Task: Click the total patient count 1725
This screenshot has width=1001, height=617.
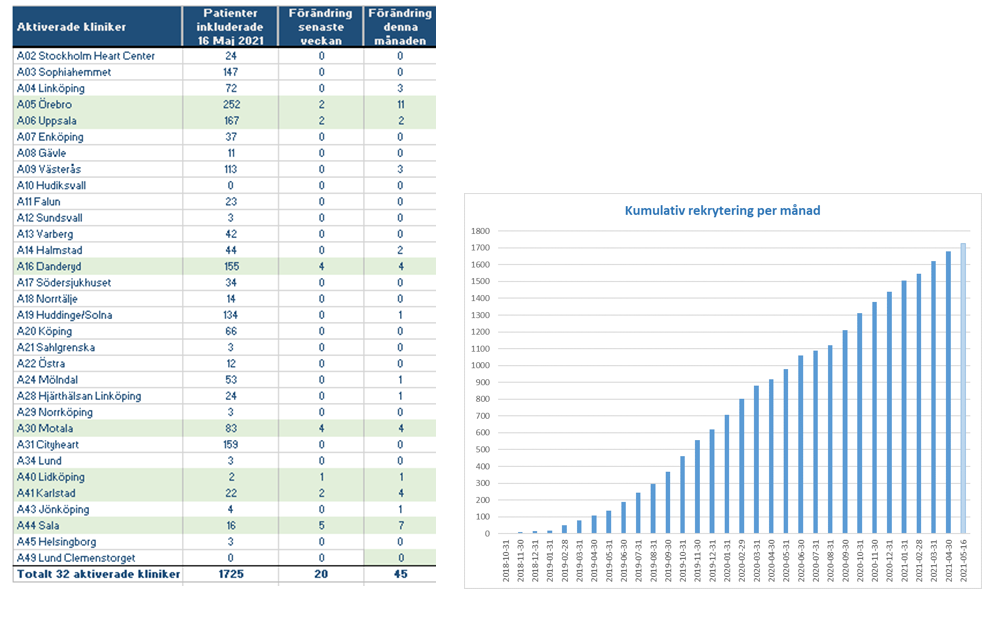Action: pos(231,574)
